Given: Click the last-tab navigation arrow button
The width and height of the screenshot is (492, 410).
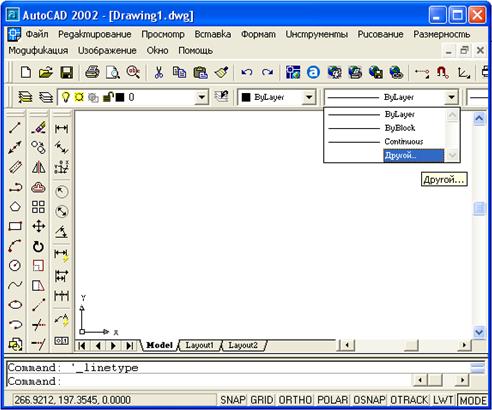Looking at the screenshot, I should pos(129,346).
